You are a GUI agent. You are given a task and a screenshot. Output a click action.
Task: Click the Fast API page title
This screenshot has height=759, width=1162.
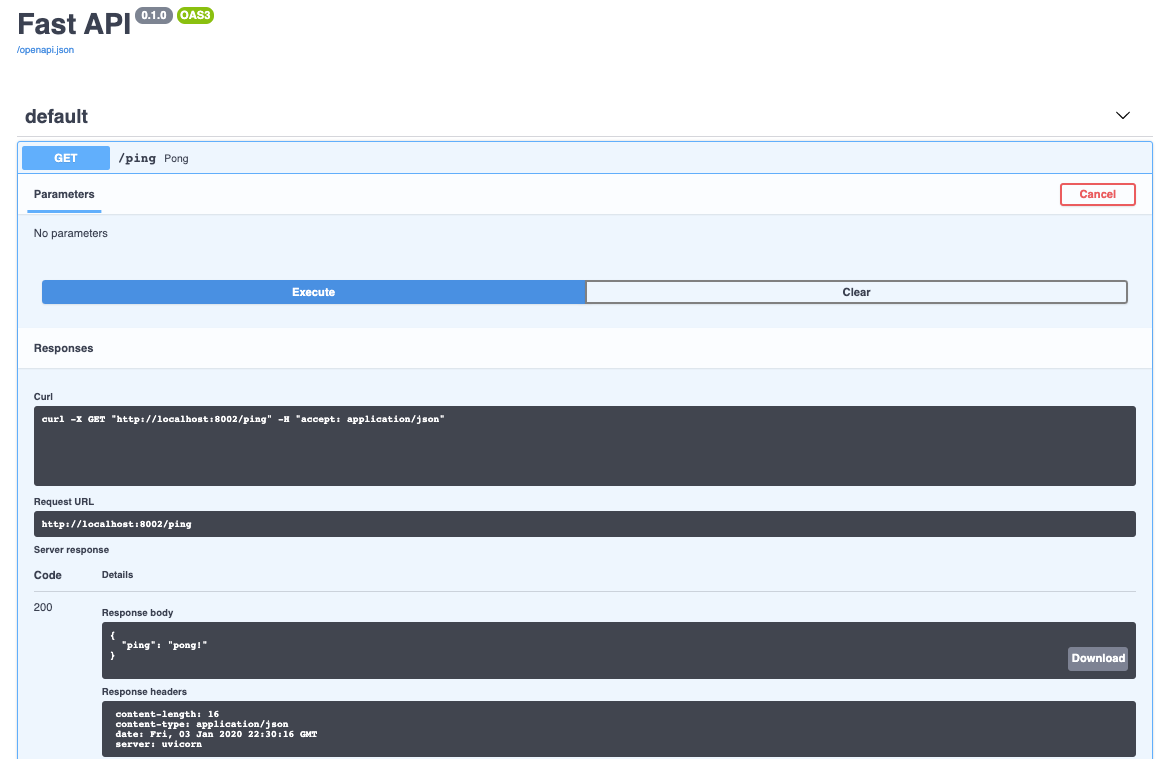[72, 24]
